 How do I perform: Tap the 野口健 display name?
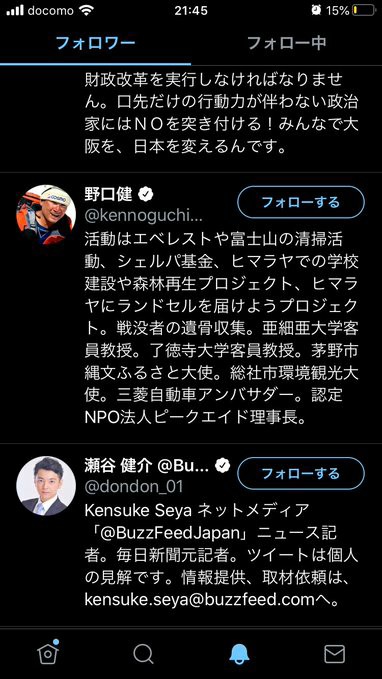[108, 195]
